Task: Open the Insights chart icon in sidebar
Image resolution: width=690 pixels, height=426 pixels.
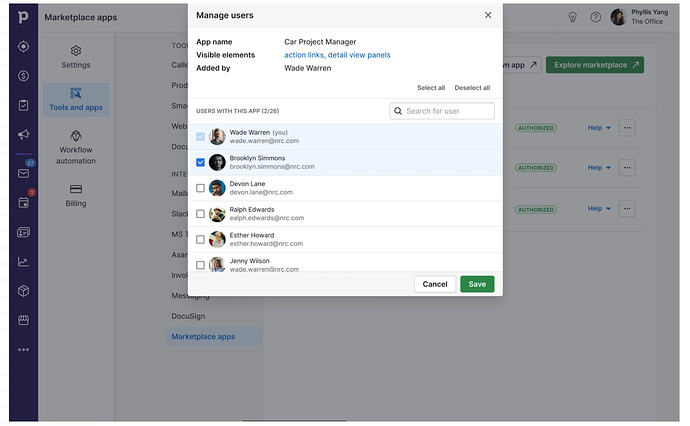Action: pos(23,262)
